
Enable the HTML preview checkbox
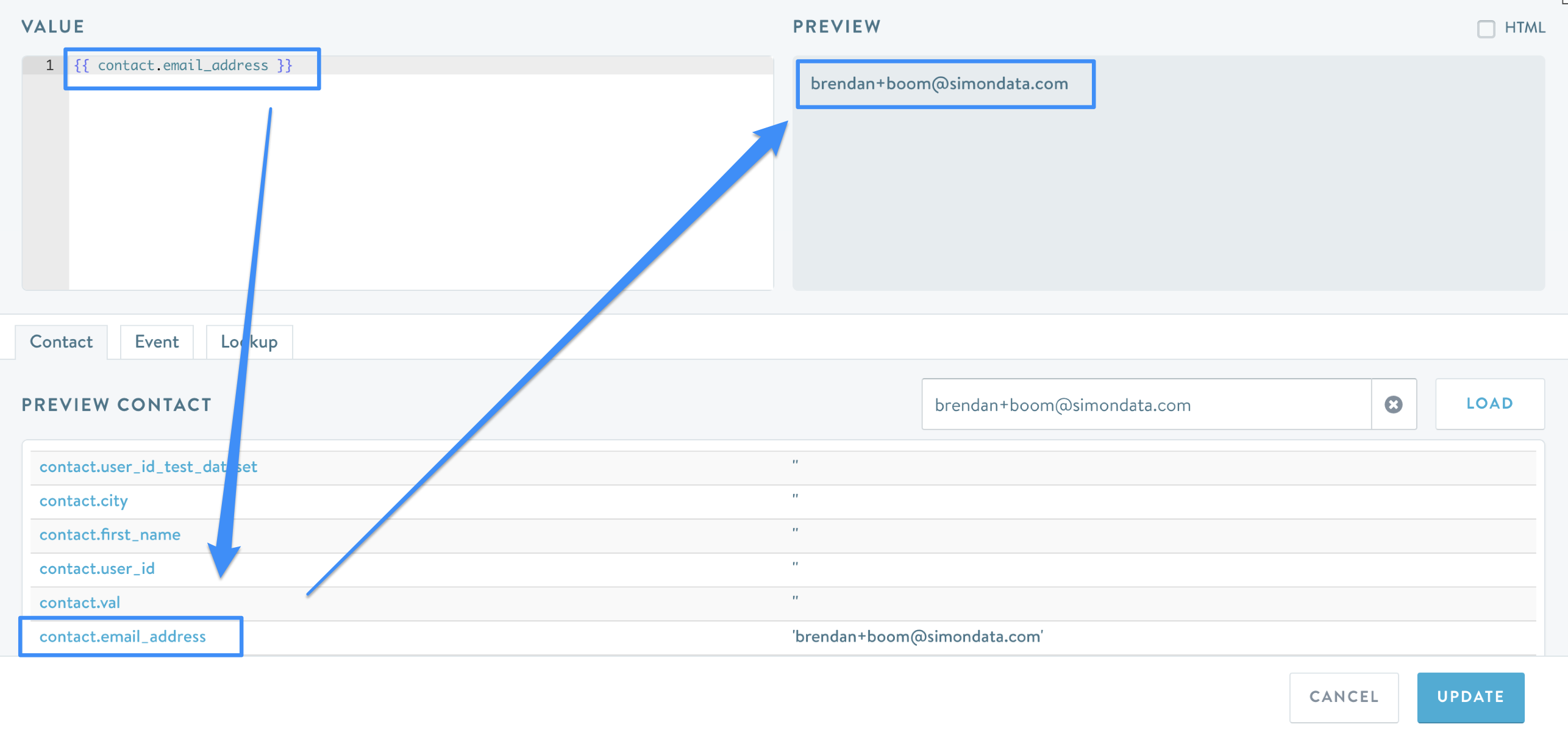coord(1486,29)
